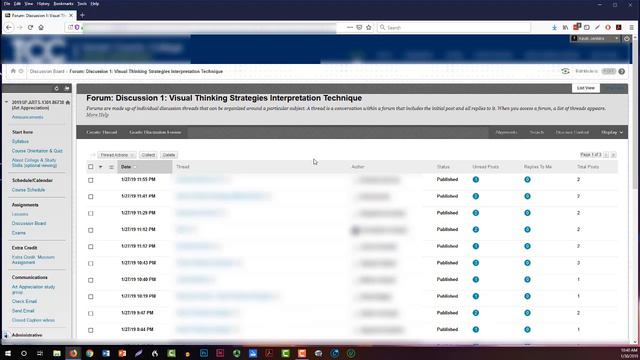
Task: Open Chrome from the taskbar
Action: tap(89, 353)
